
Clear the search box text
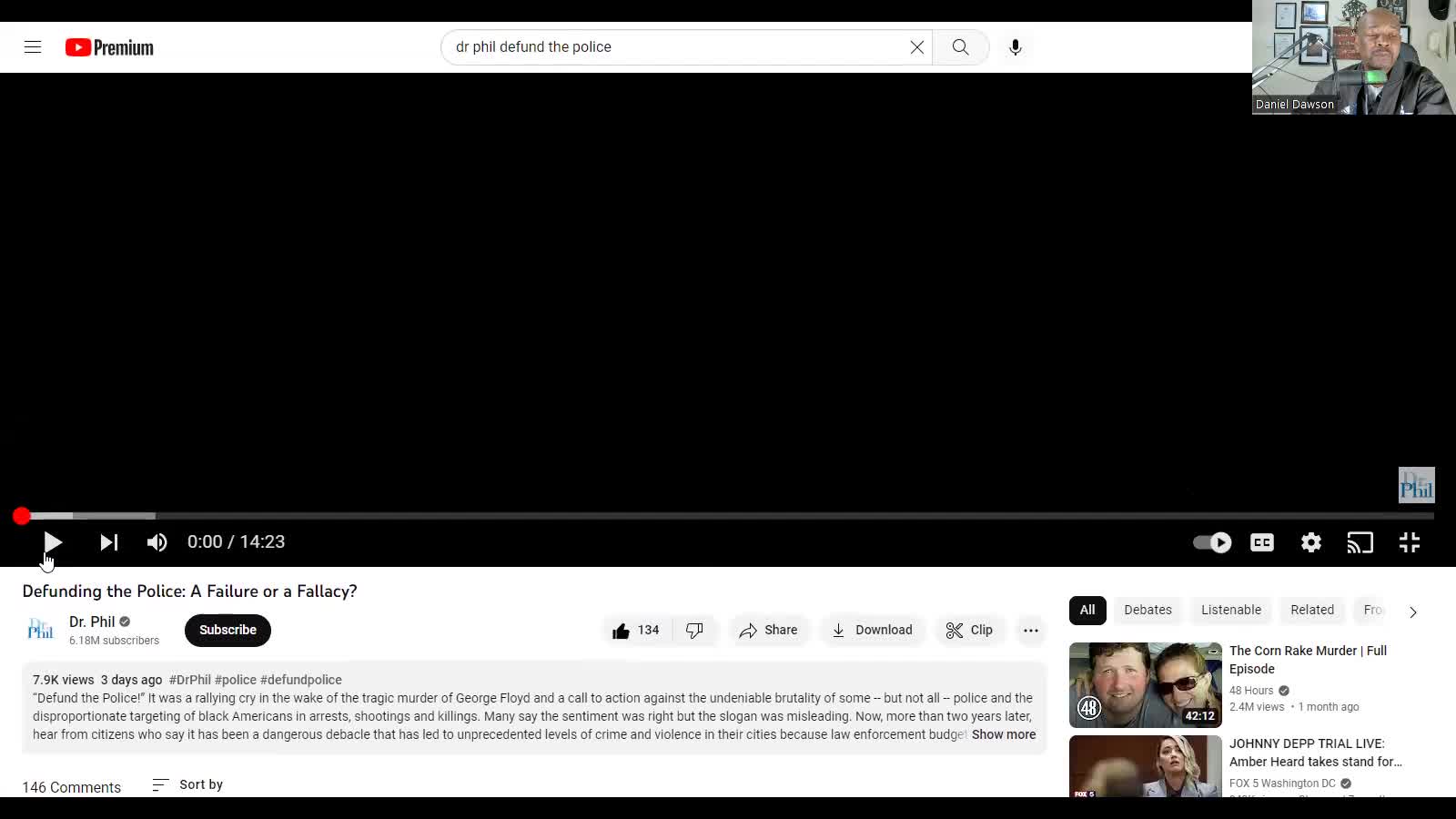(916, 47)
